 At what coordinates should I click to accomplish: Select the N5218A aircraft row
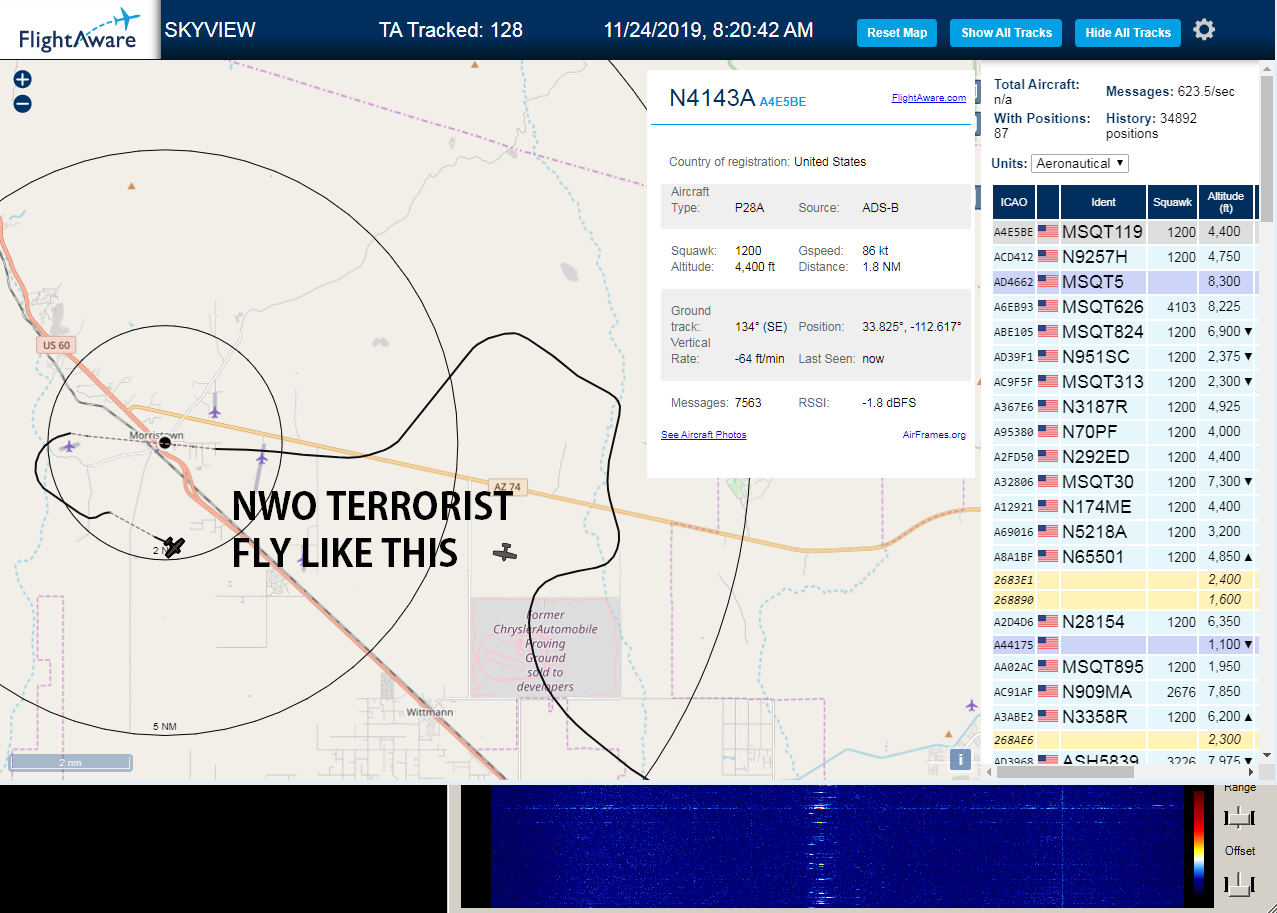[1124, 532]
